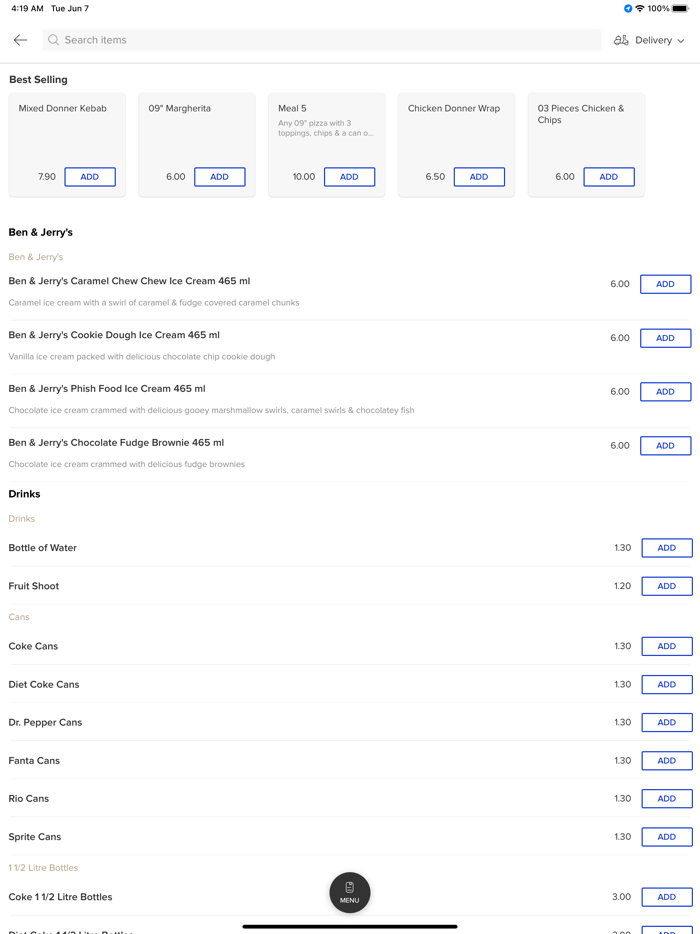The width and height of the screenshot is (700, 934).
Task: Open the 03 Pieces Chicken & Chips card
Action: tap(585, 130)
